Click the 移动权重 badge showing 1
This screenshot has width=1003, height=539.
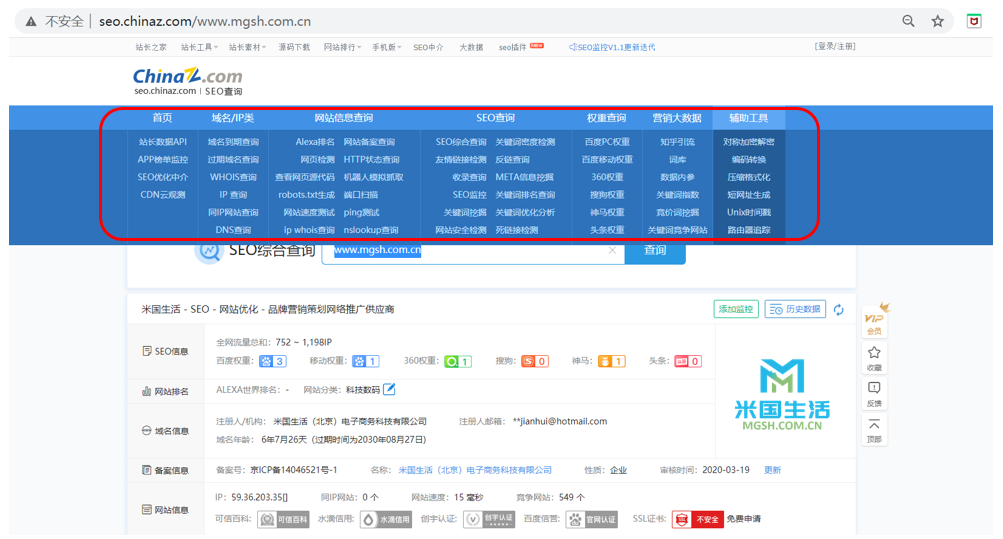pos(365,361)
